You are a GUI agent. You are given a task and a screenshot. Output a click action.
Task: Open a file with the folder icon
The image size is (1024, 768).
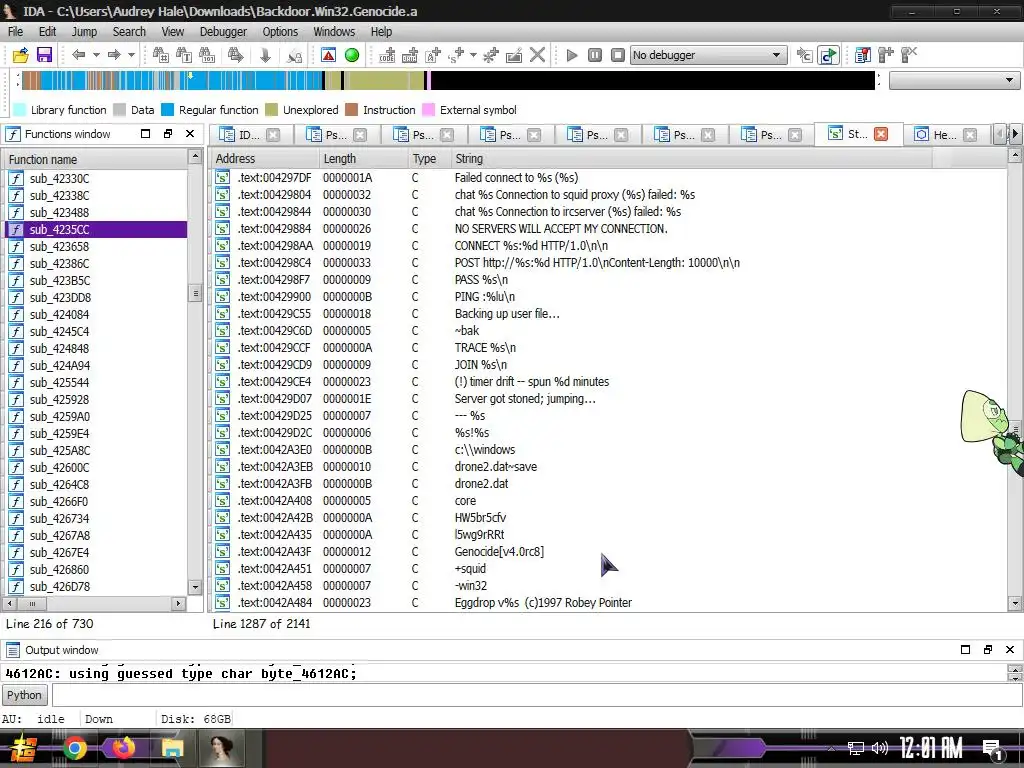20,55
